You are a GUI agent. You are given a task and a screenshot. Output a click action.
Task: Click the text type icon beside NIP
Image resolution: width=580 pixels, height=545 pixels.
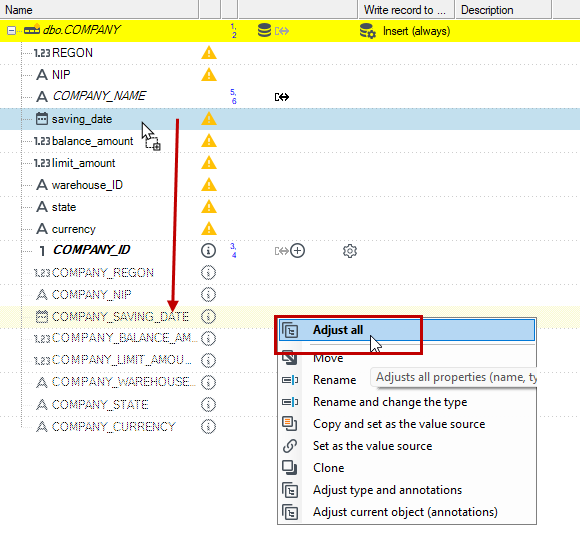[42, 75]
